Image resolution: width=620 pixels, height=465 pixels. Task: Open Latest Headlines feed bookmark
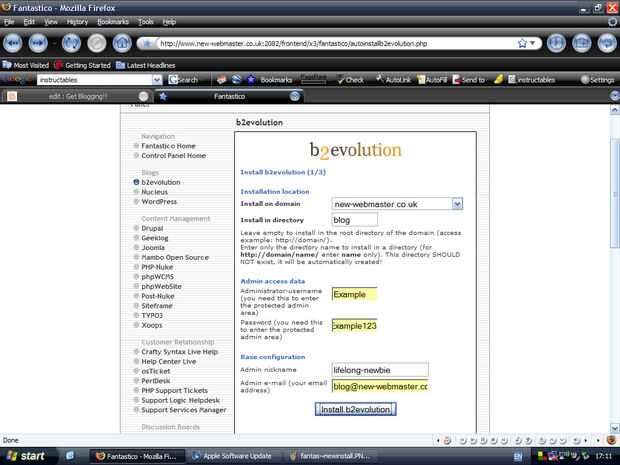[x=146, y=65]
